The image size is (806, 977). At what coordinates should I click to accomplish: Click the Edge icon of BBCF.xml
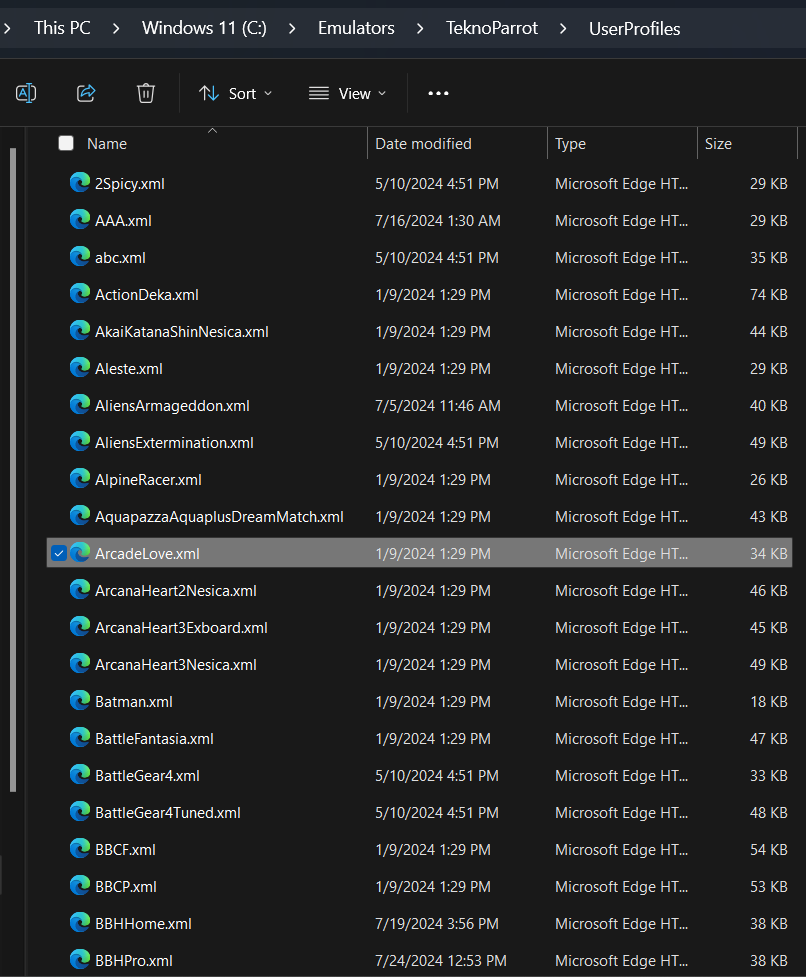[x=80, y=848]
